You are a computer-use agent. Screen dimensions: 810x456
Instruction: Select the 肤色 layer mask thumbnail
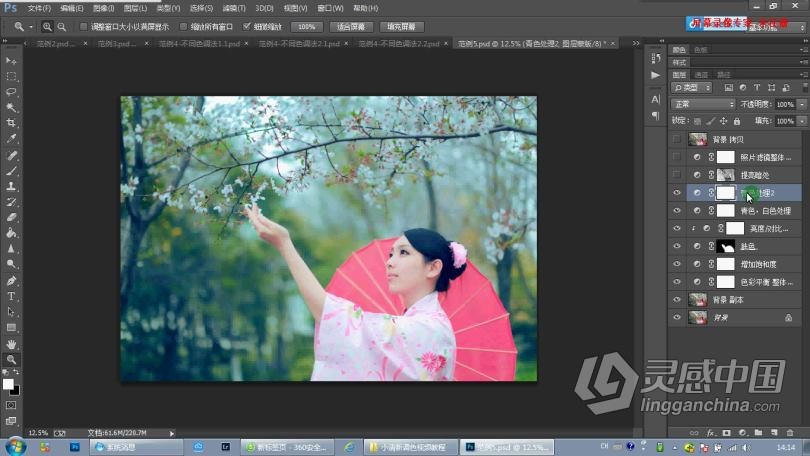tap(725, 246)
